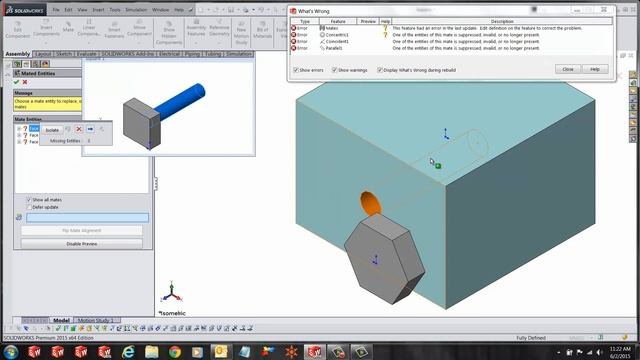
Task: Click Close button in What's Wrong dialog
Action: 568,69
